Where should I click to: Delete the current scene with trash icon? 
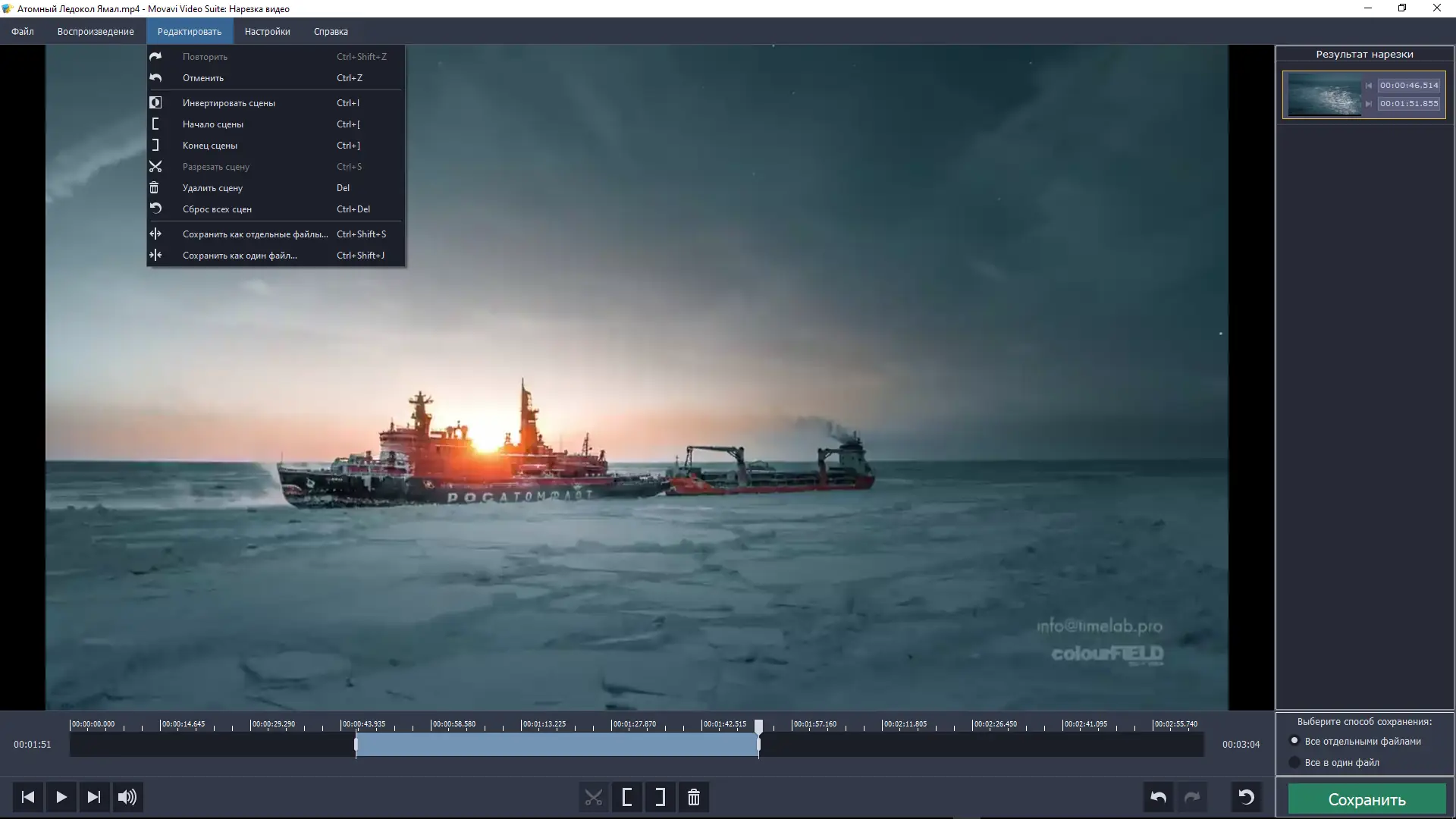click(x=693, y=797)
